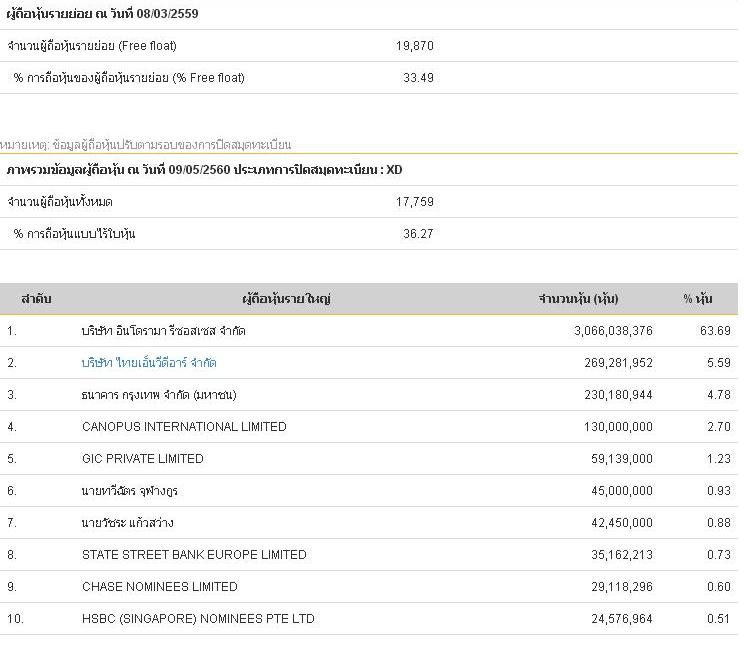The width and height of the screenshot is (744, 649).
Task: Select the บริษัท อินโดรามา รีซอสเซส จำกัด row
Action: coord(164,331)
